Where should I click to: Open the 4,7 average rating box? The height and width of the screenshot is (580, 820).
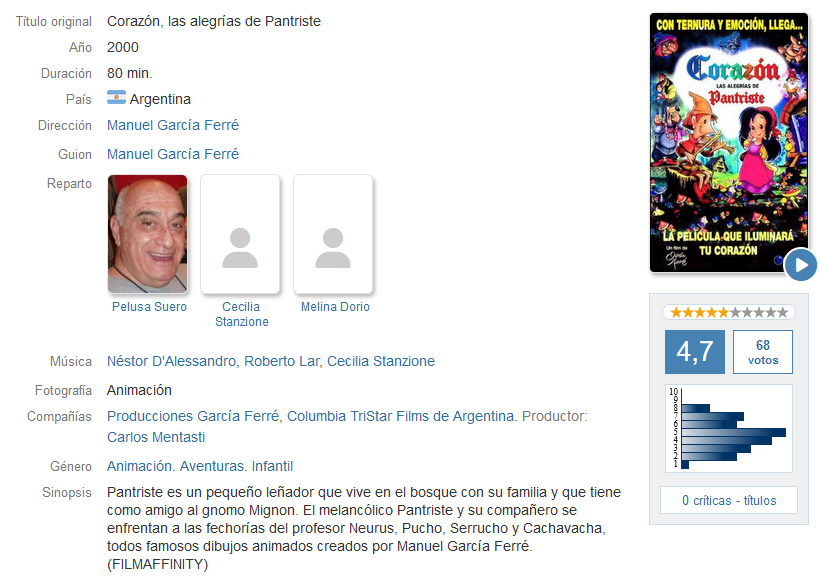(x=694, y=351)
